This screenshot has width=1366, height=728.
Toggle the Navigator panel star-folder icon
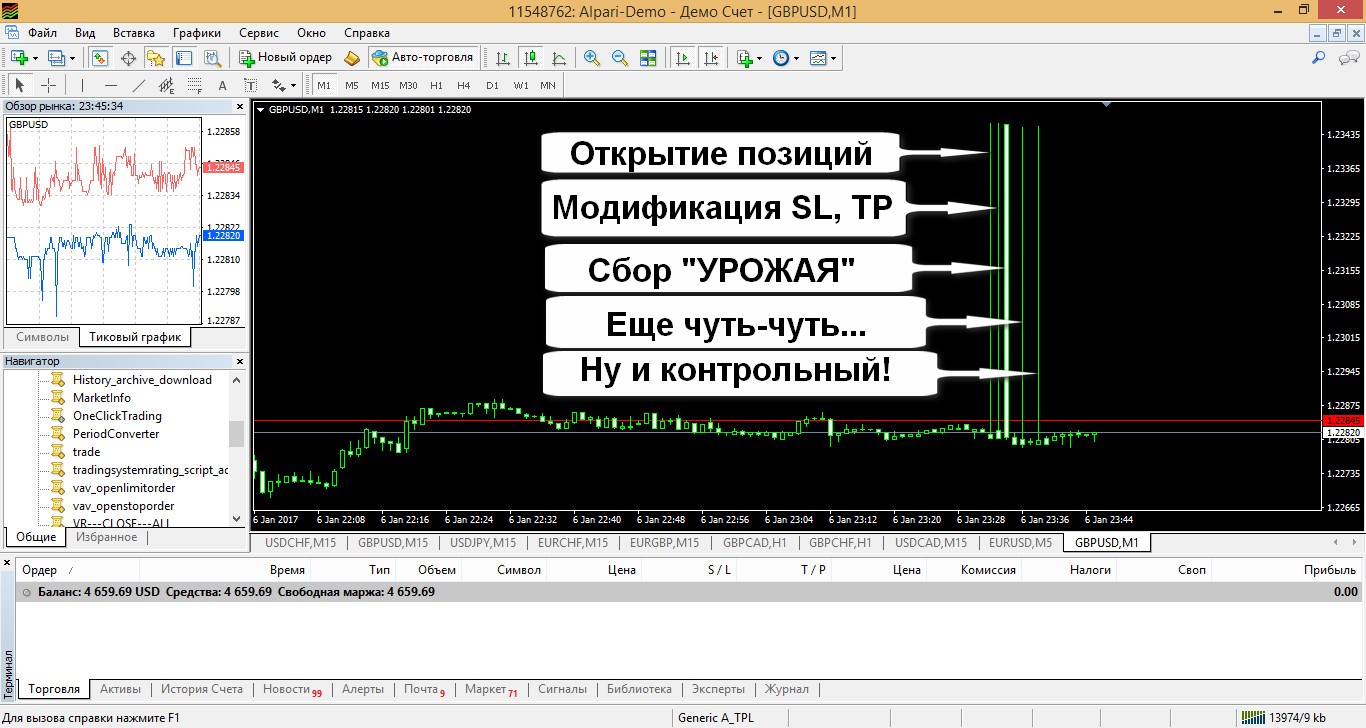pos(156,58)
